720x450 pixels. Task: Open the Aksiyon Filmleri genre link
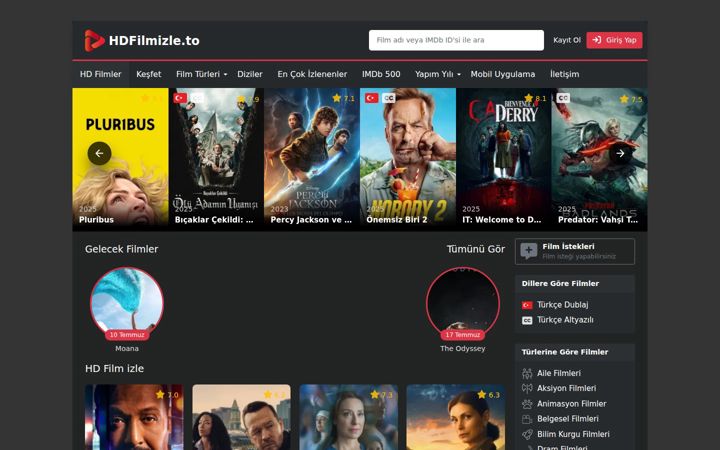pyautogui.click(x=567, y=388)
